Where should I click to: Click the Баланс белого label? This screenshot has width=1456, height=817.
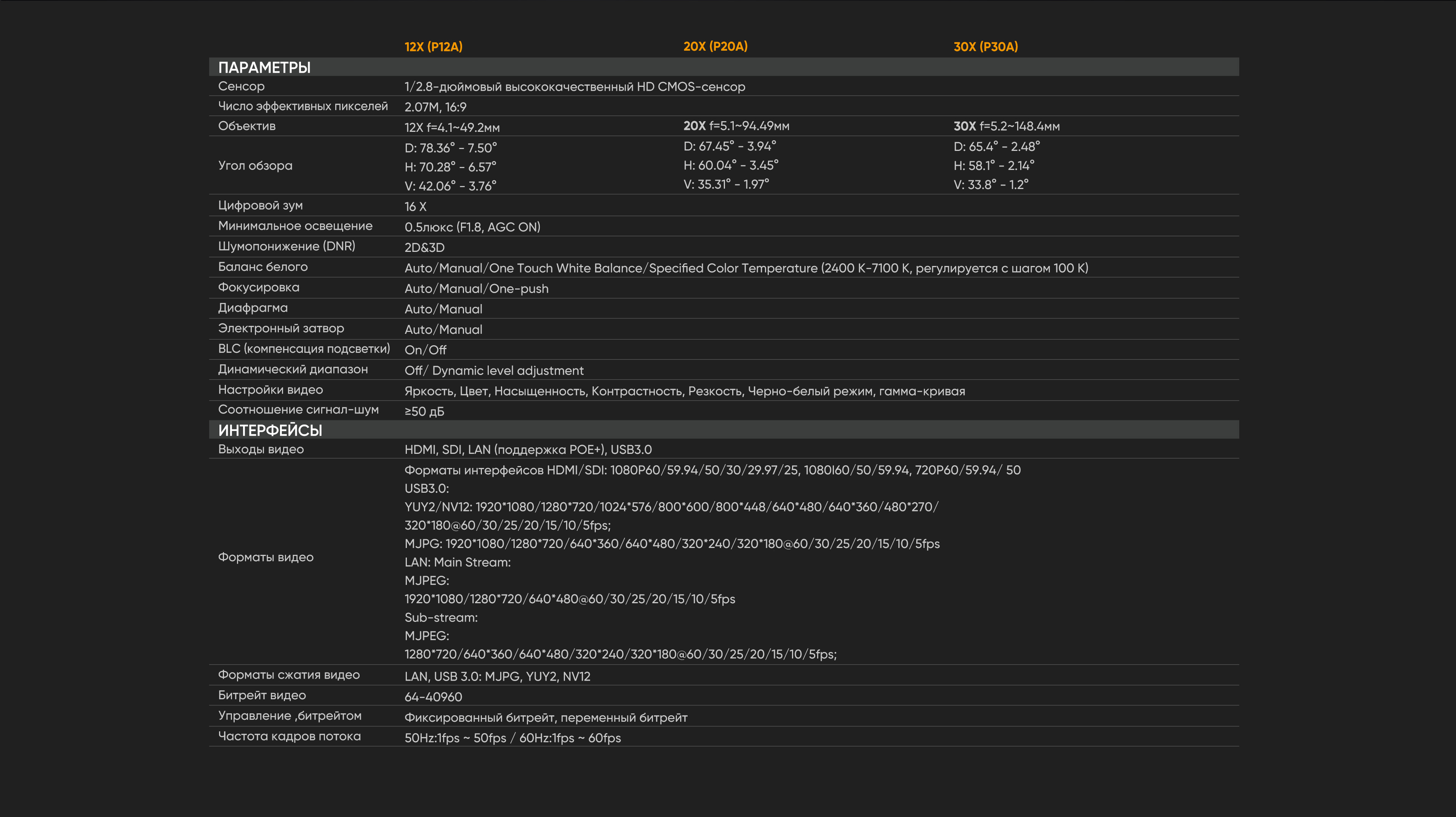click(263, 267)
